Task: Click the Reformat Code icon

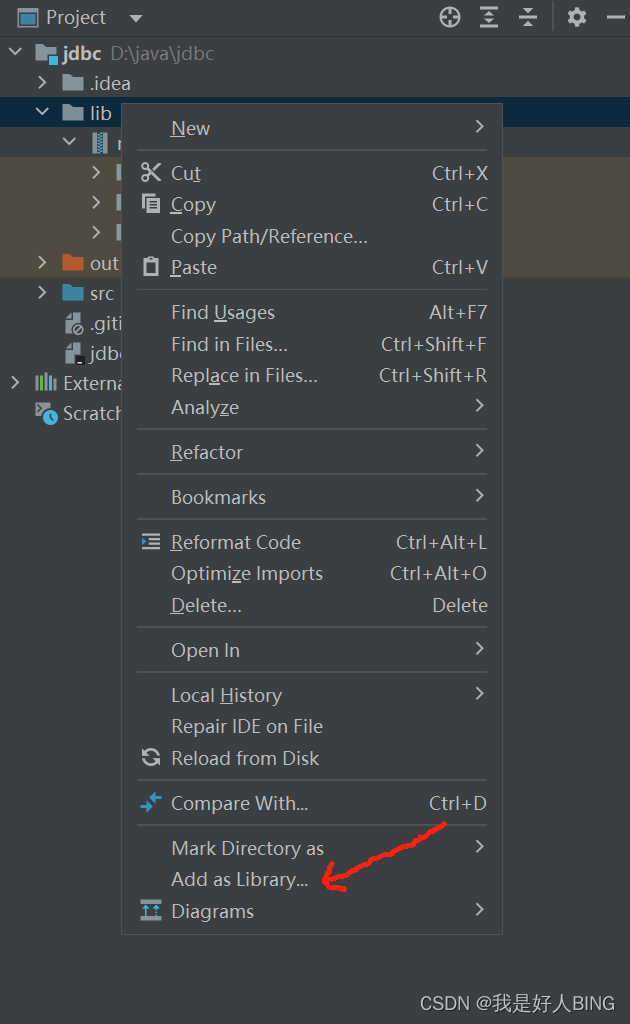Action: point(151,541)
